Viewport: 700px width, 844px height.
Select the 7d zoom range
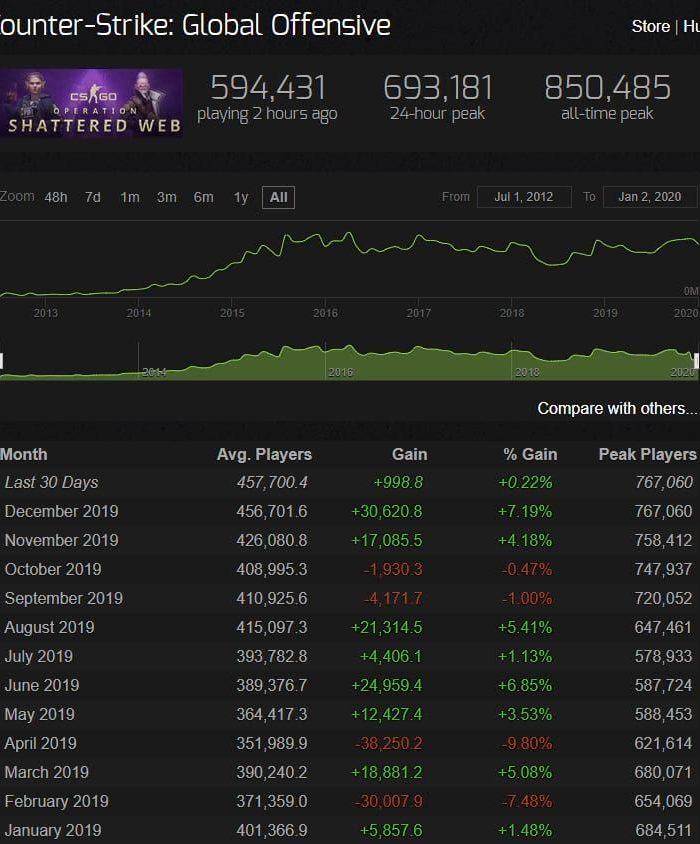tap(93, 197)
